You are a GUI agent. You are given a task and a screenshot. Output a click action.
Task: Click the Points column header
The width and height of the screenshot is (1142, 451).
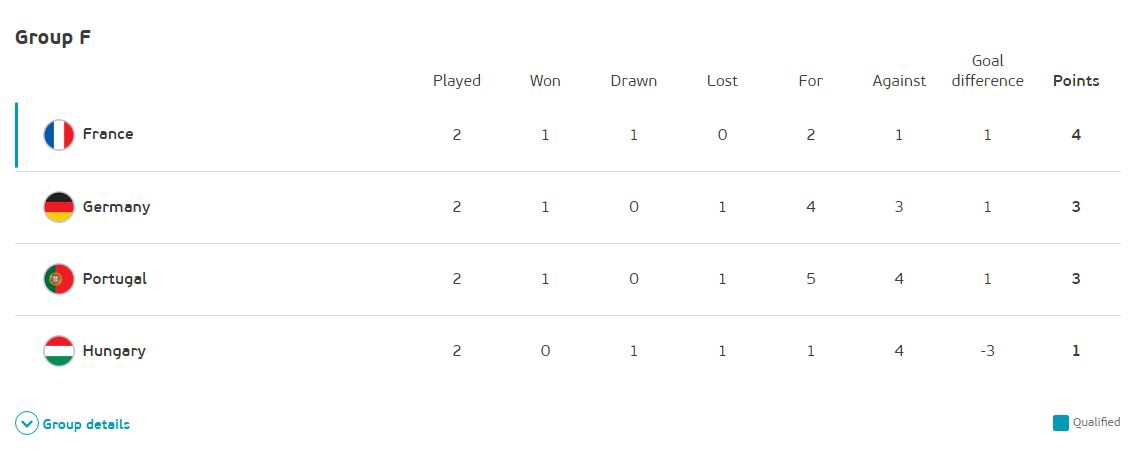[1076, 81]
